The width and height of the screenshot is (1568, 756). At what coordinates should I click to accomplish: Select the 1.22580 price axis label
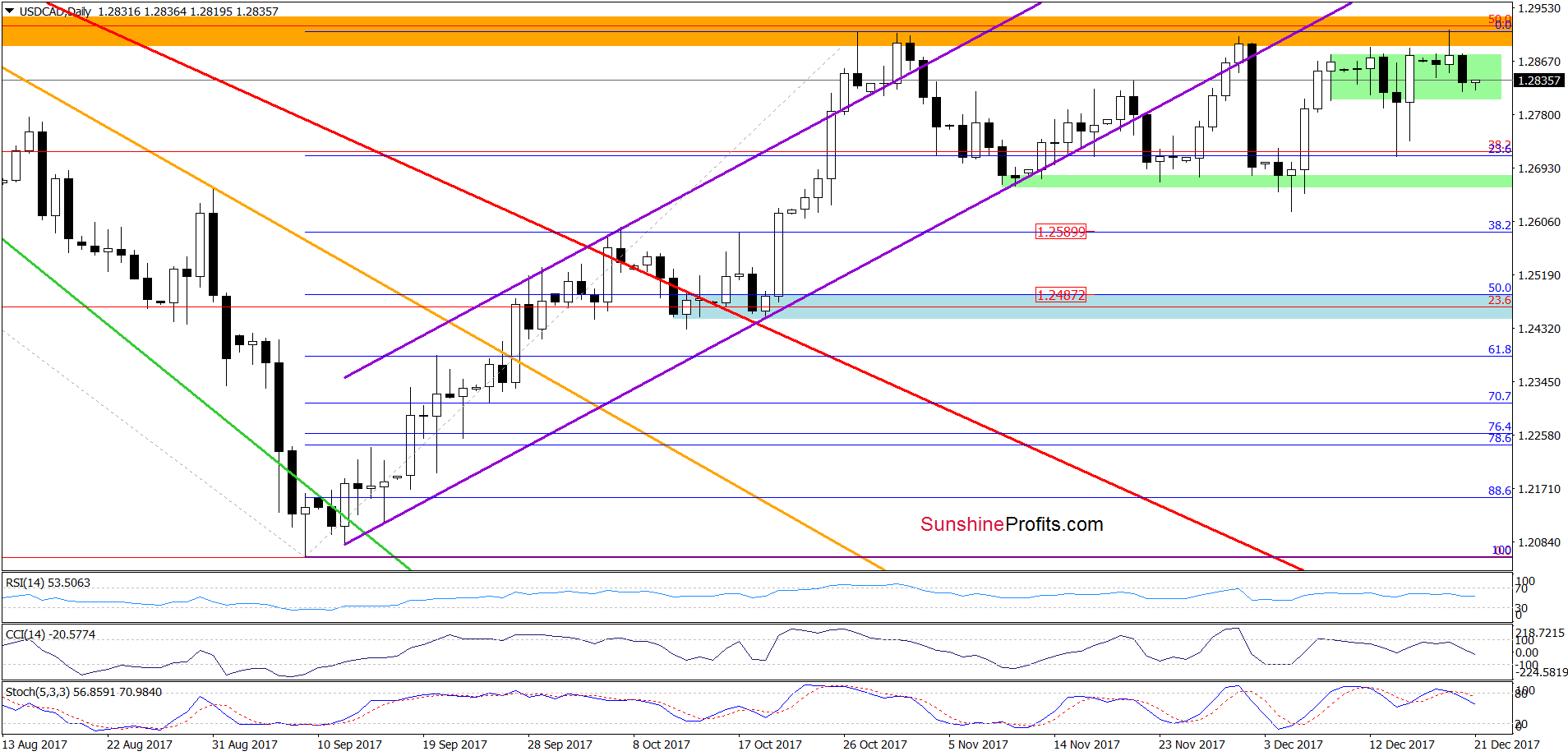point(1538,436)
